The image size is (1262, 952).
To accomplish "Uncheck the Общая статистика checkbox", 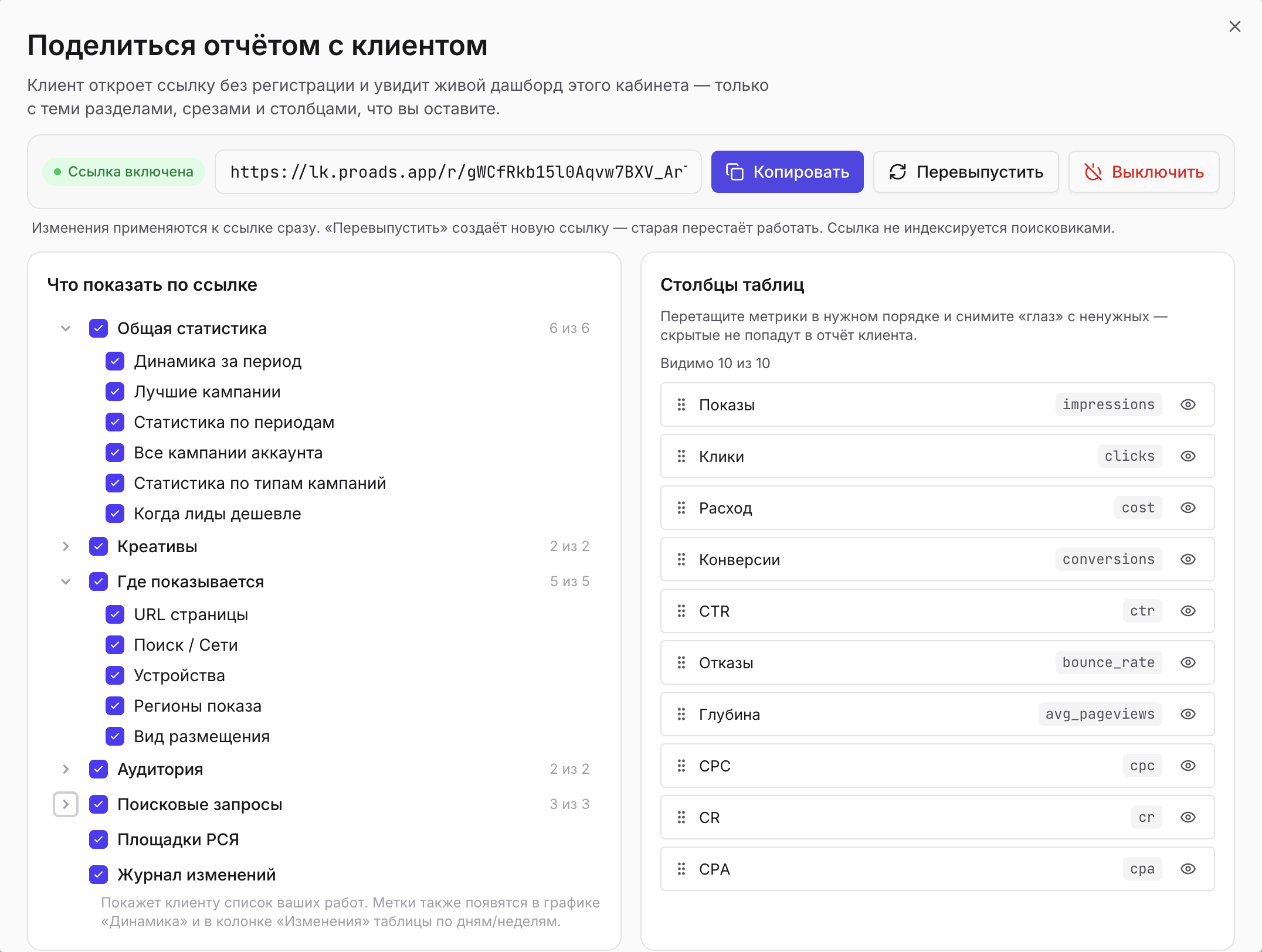I will (99, 328).
